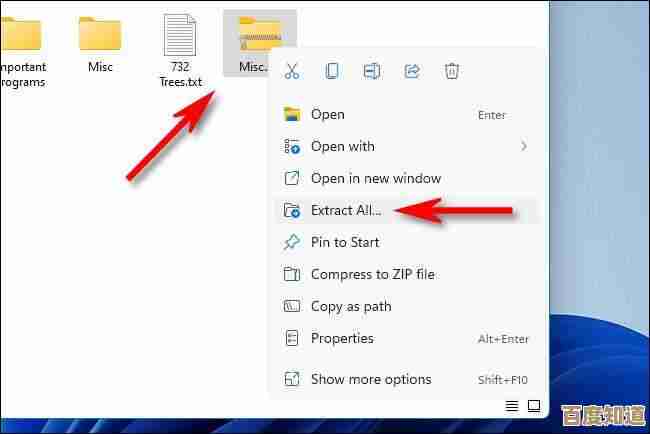Click the Rename icon in context menu
Image resolution: width=650 pixels, height=434 pixels.
click(372, 71)
